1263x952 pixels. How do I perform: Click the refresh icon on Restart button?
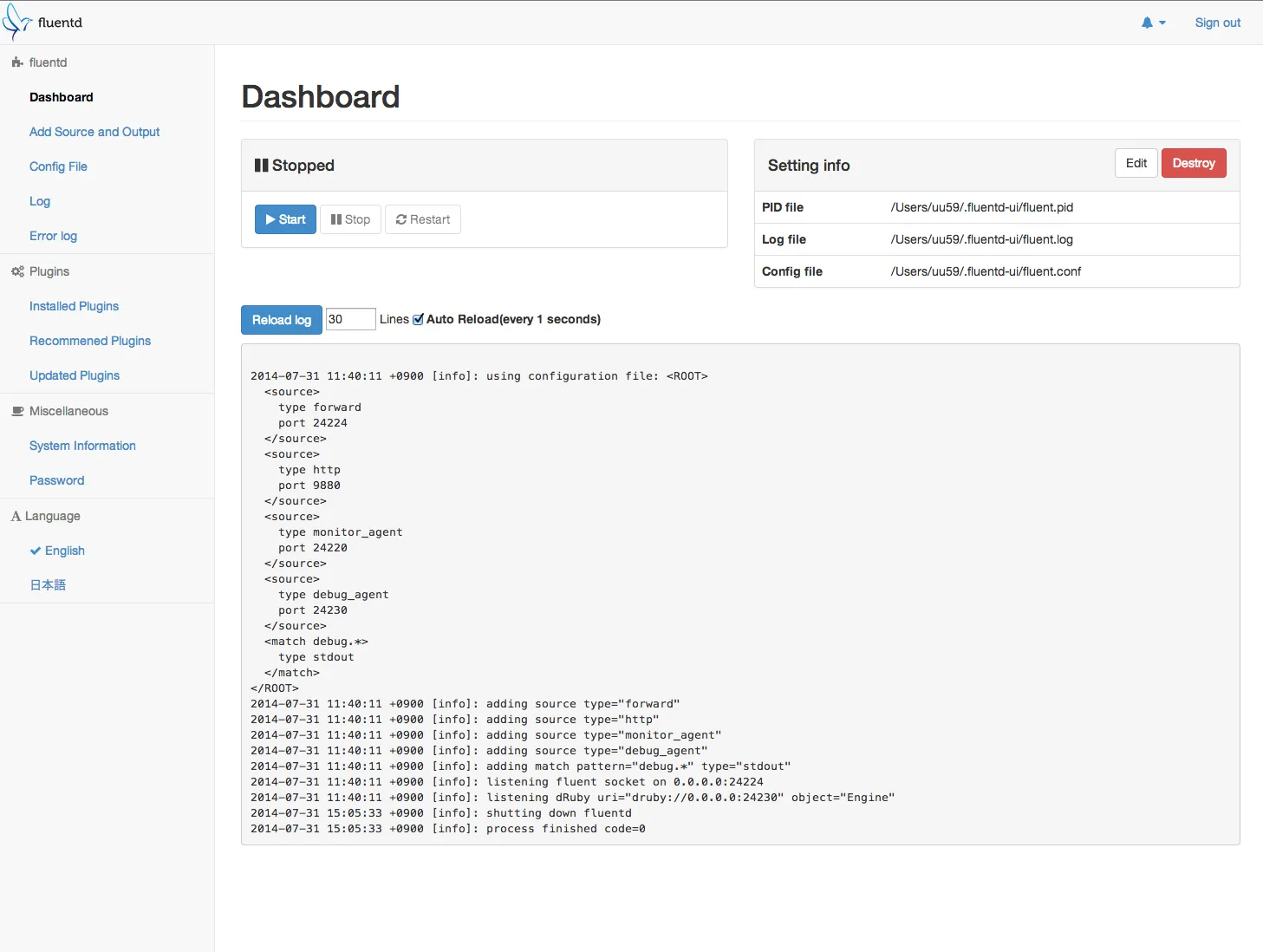pos(401,219)
